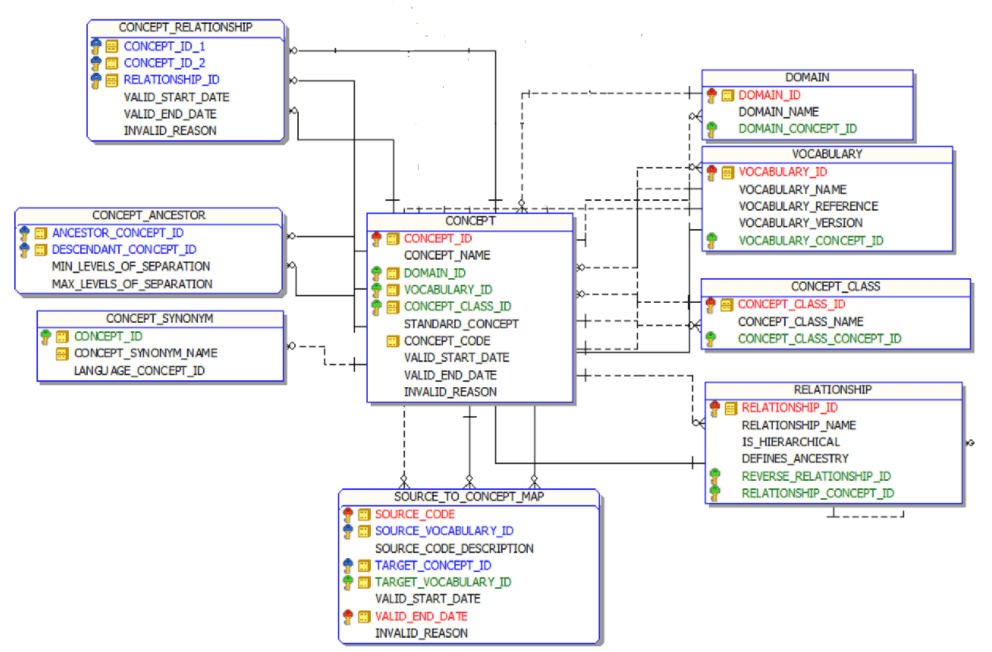Click the primary key icon next to CONCEPT_CLASS_ID
Screen dimensions: 992x652
click(x=713, y=304)
